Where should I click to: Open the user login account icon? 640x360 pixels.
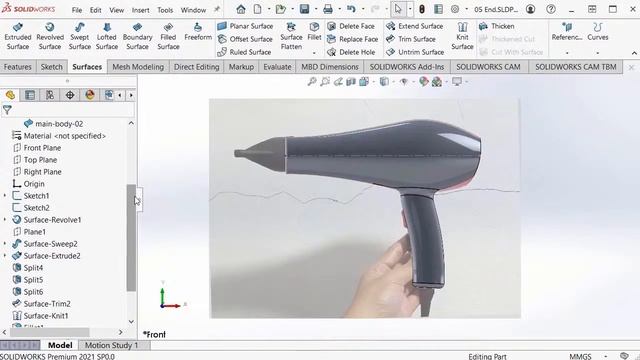tap(530, 9)
